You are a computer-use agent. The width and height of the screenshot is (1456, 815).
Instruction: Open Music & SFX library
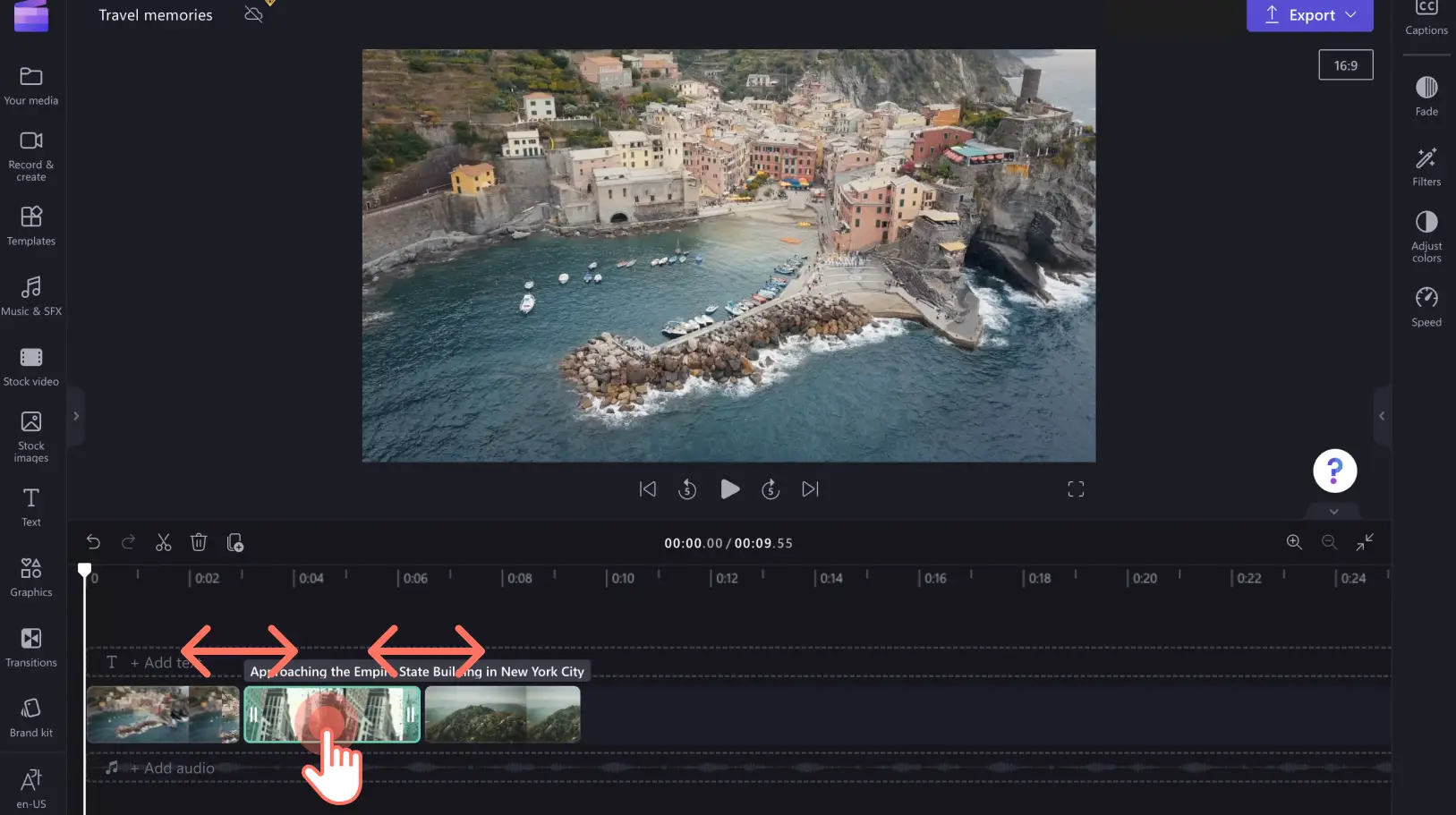click(31, 296)
